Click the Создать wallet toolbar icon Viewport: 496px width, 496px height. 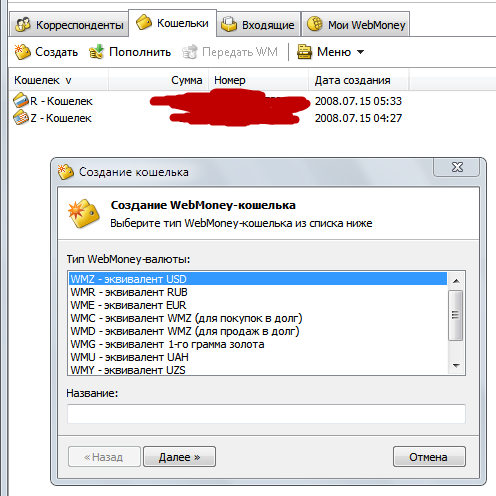23,52
